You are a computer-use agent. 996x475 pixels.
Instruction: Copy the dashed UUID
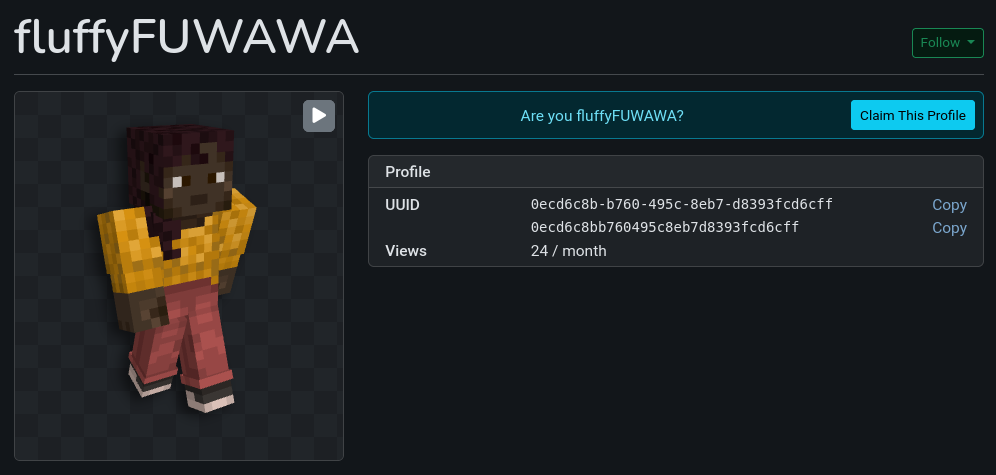pyautogui.click(x=949, y=205)
